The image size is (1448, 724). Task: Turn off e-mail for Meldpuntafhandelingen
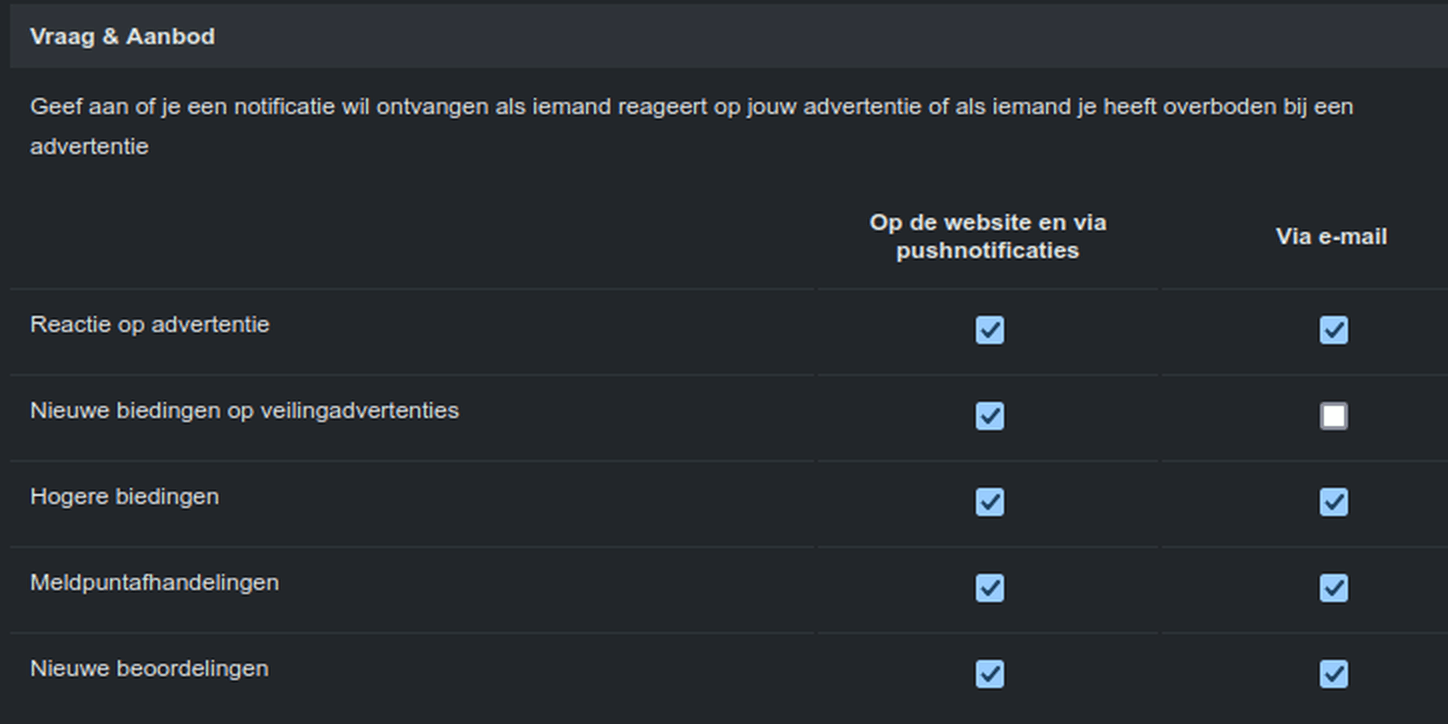(1333, 588)
